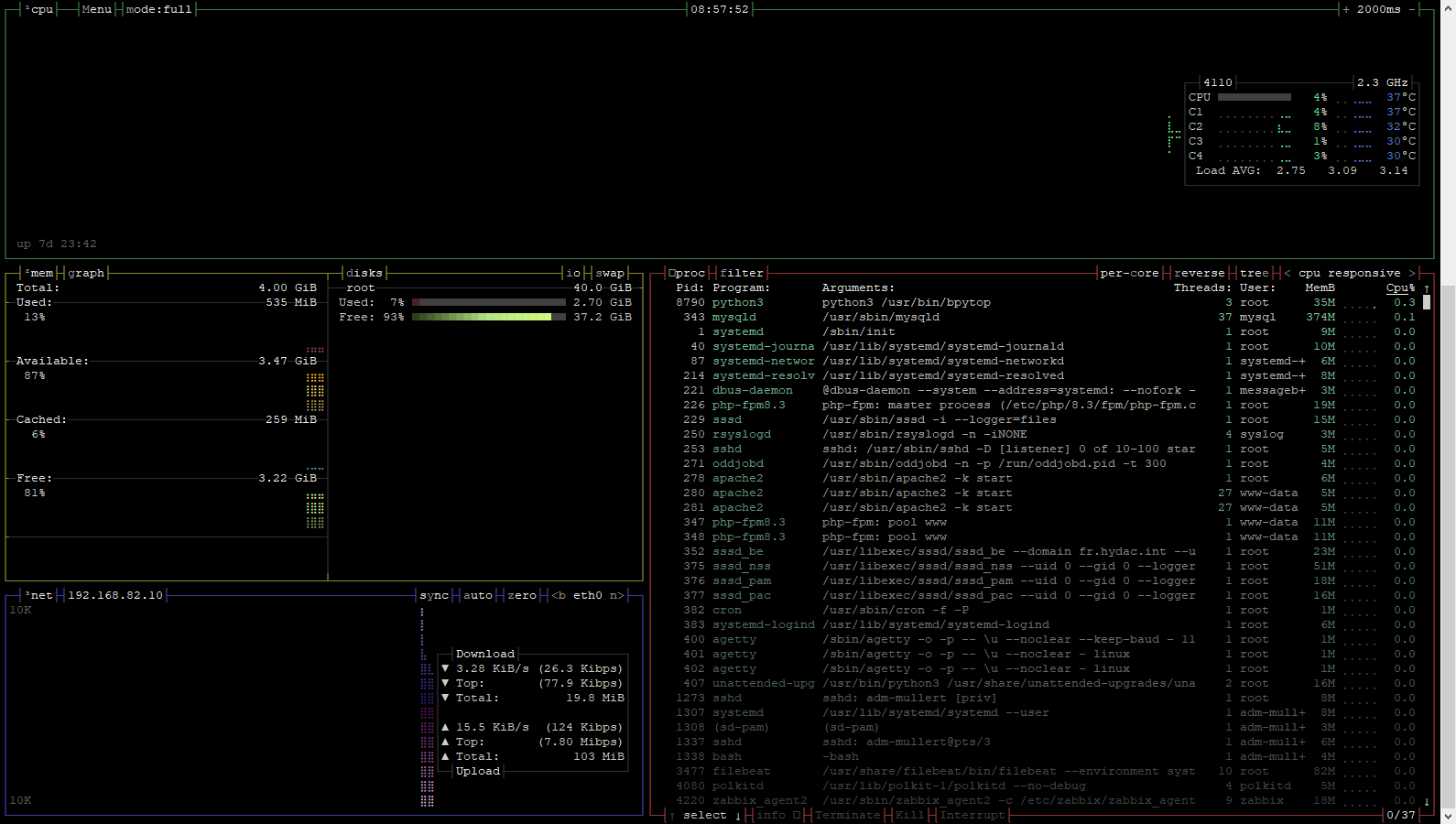Toggle network sync scaling
Image resolution: width=1456 pixels, height=824 pixels.
point(434,595)
